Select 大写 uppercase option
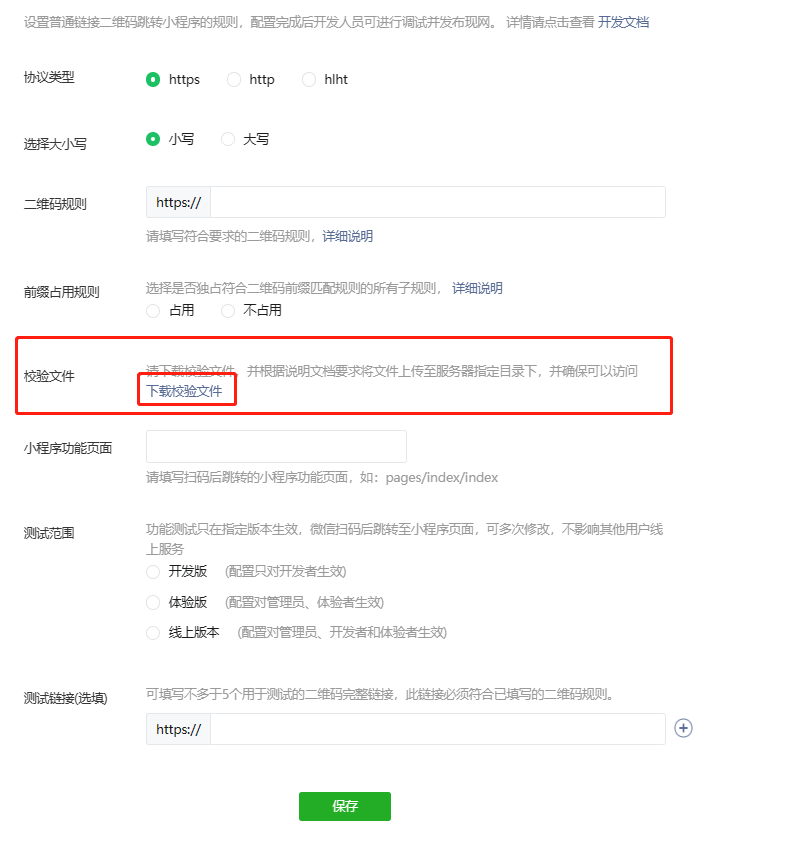The height and width of the screenshot is (842, 804). 228,139
